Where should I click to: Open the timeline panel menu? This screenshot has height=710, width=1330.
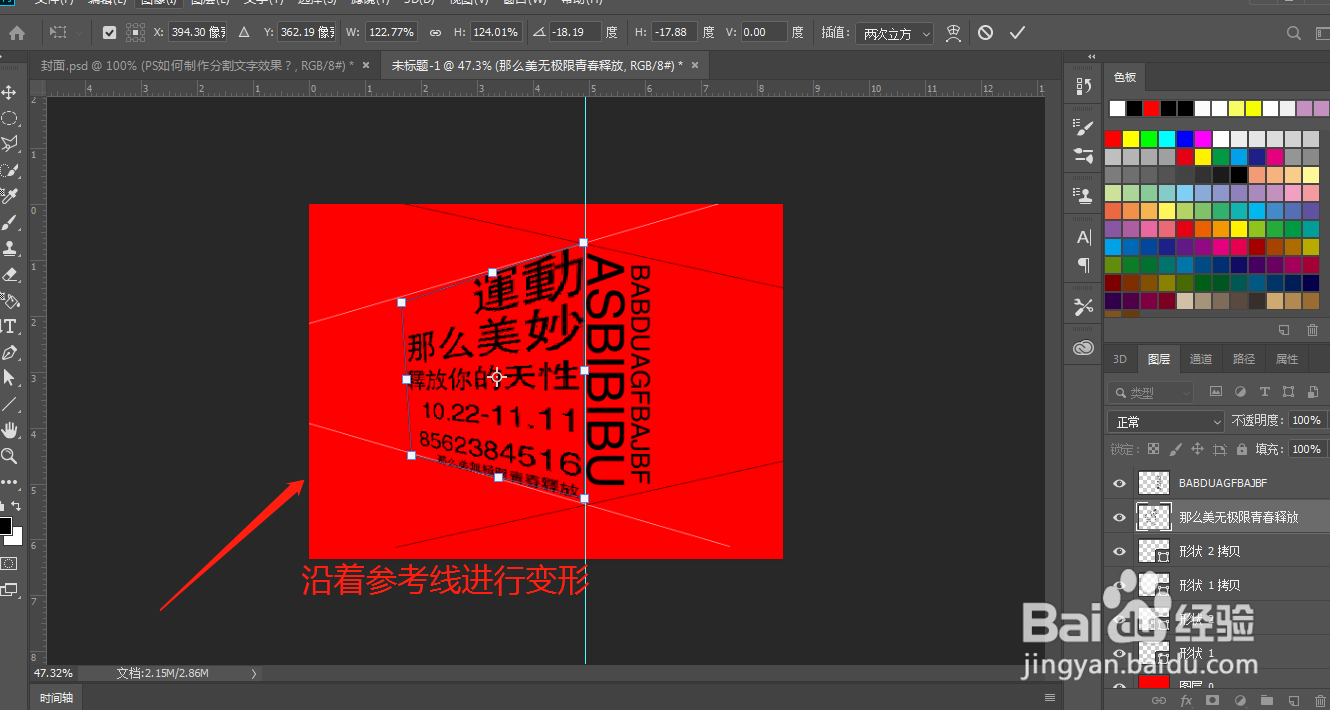[x=1050, y=697]
